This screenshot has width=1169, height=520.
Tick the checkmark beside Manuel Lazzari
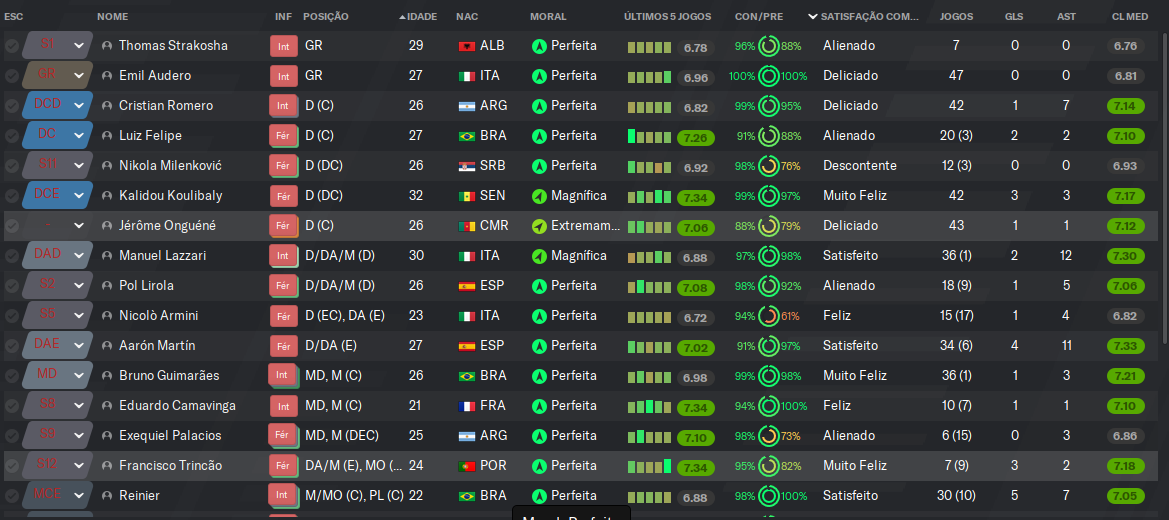click(x=11, y=256)
